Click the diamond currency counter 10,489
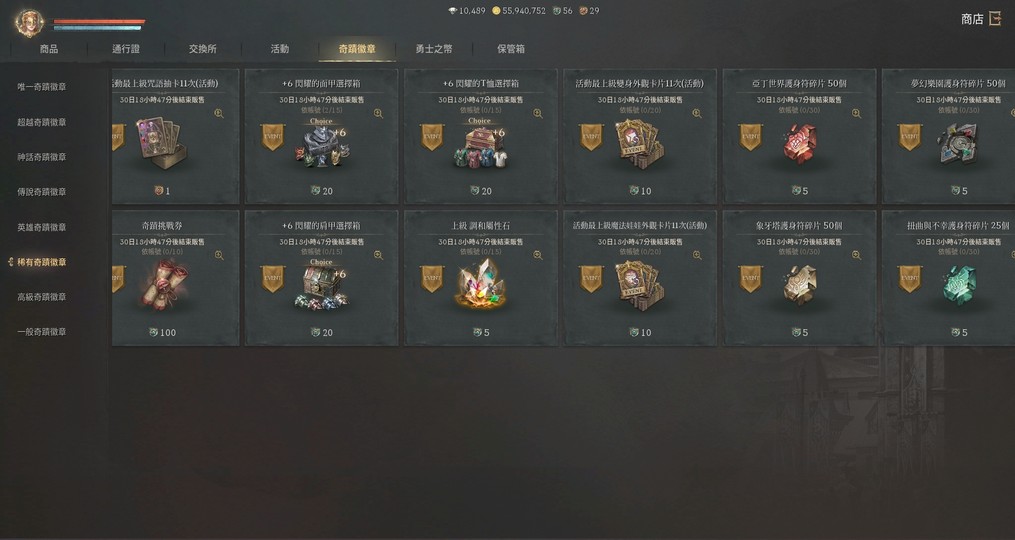This screenshot has height=540, width=1015. 466,10
